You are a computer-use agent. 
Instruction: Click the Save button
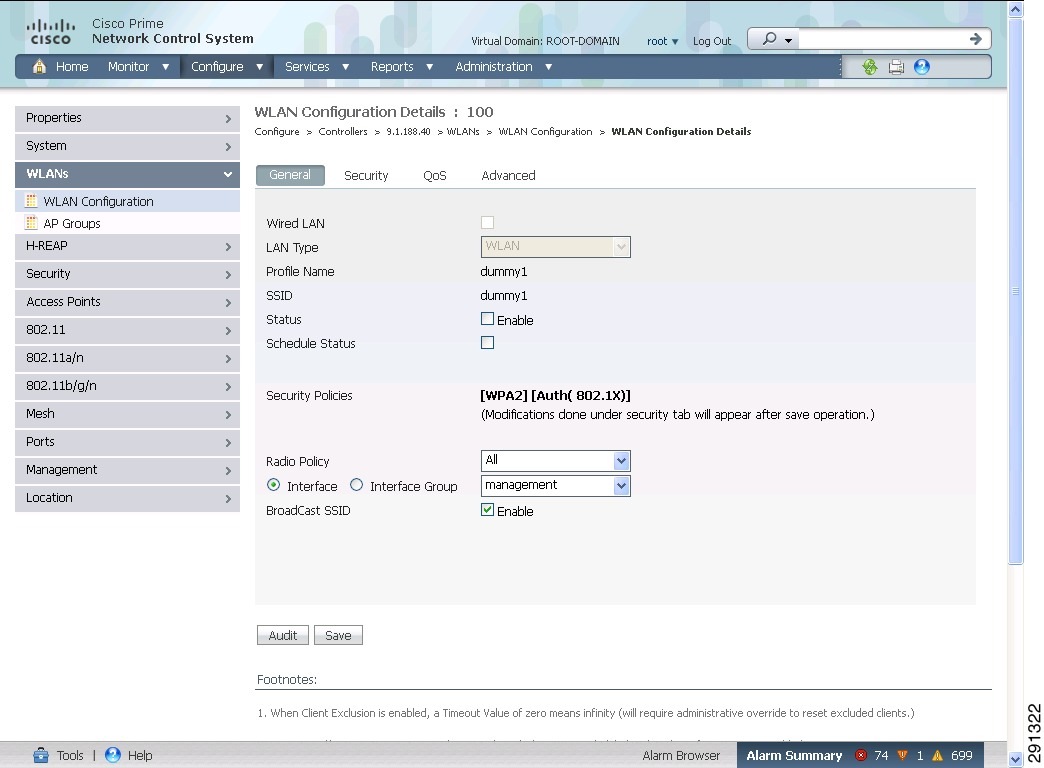pyautogui.click(x=338, y=634)
